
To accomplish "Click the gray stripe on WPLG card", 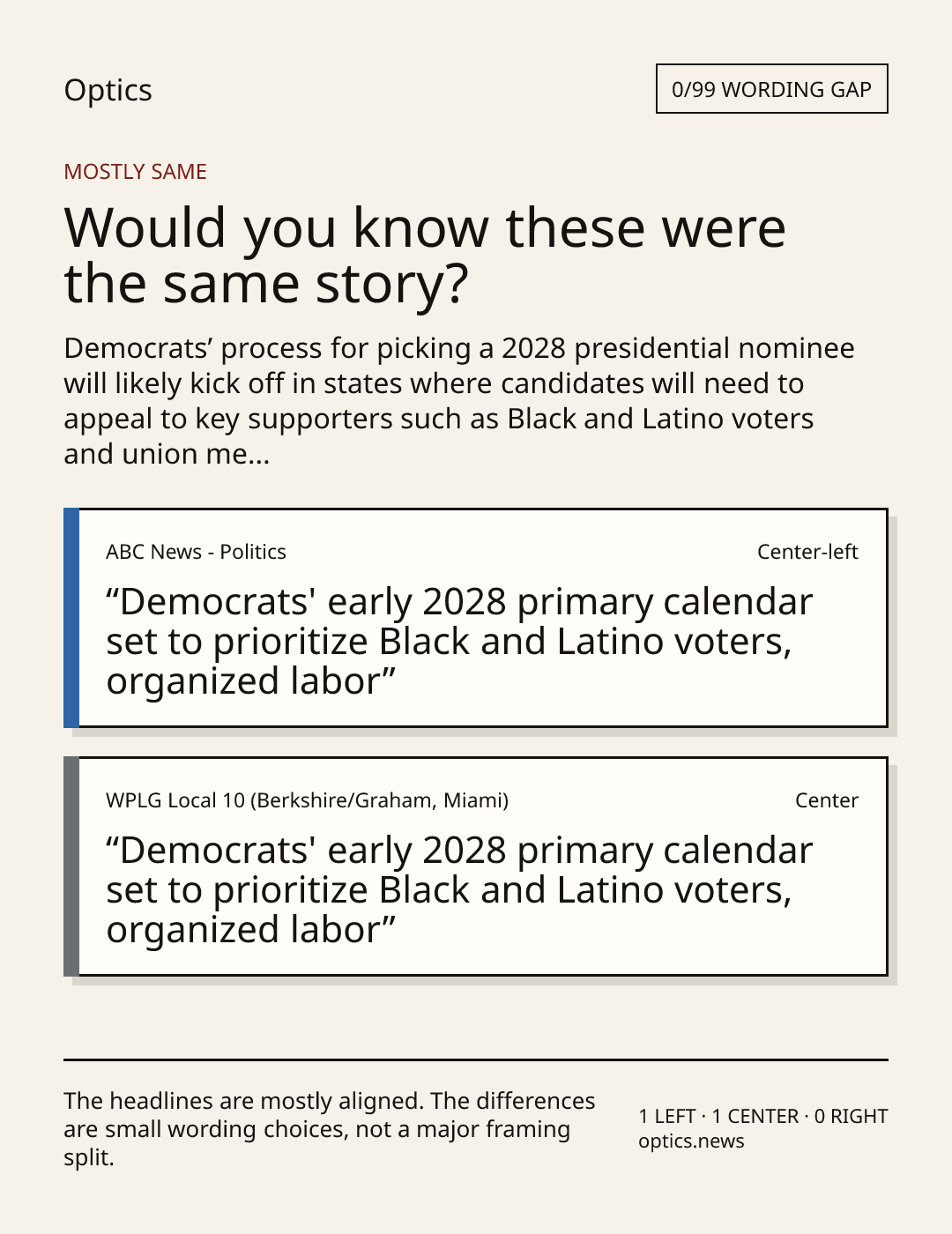I will pyautogui.click(x=71, y=866).
